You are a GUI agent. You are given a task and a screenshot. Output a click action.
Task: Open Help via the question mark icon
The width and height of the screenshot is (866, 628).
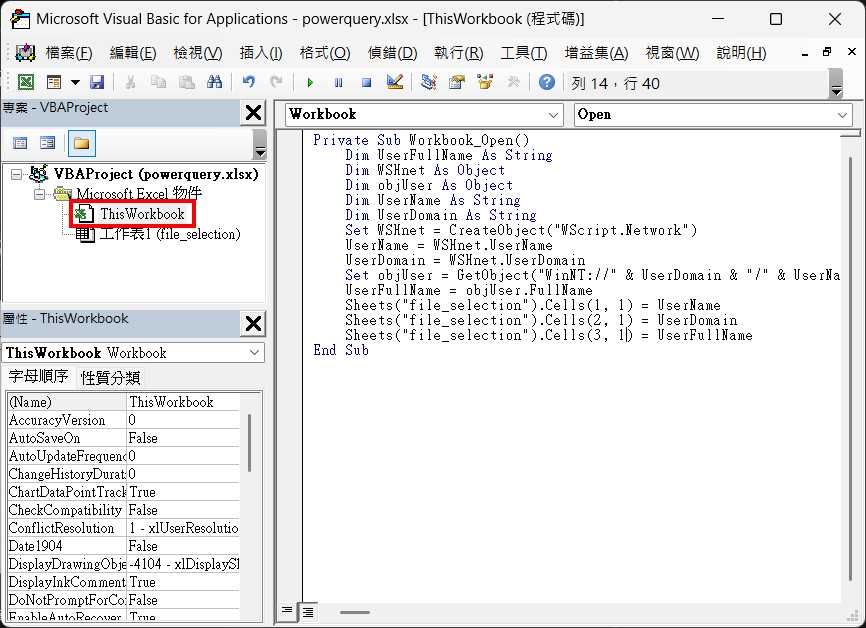(x=546, y=83)
